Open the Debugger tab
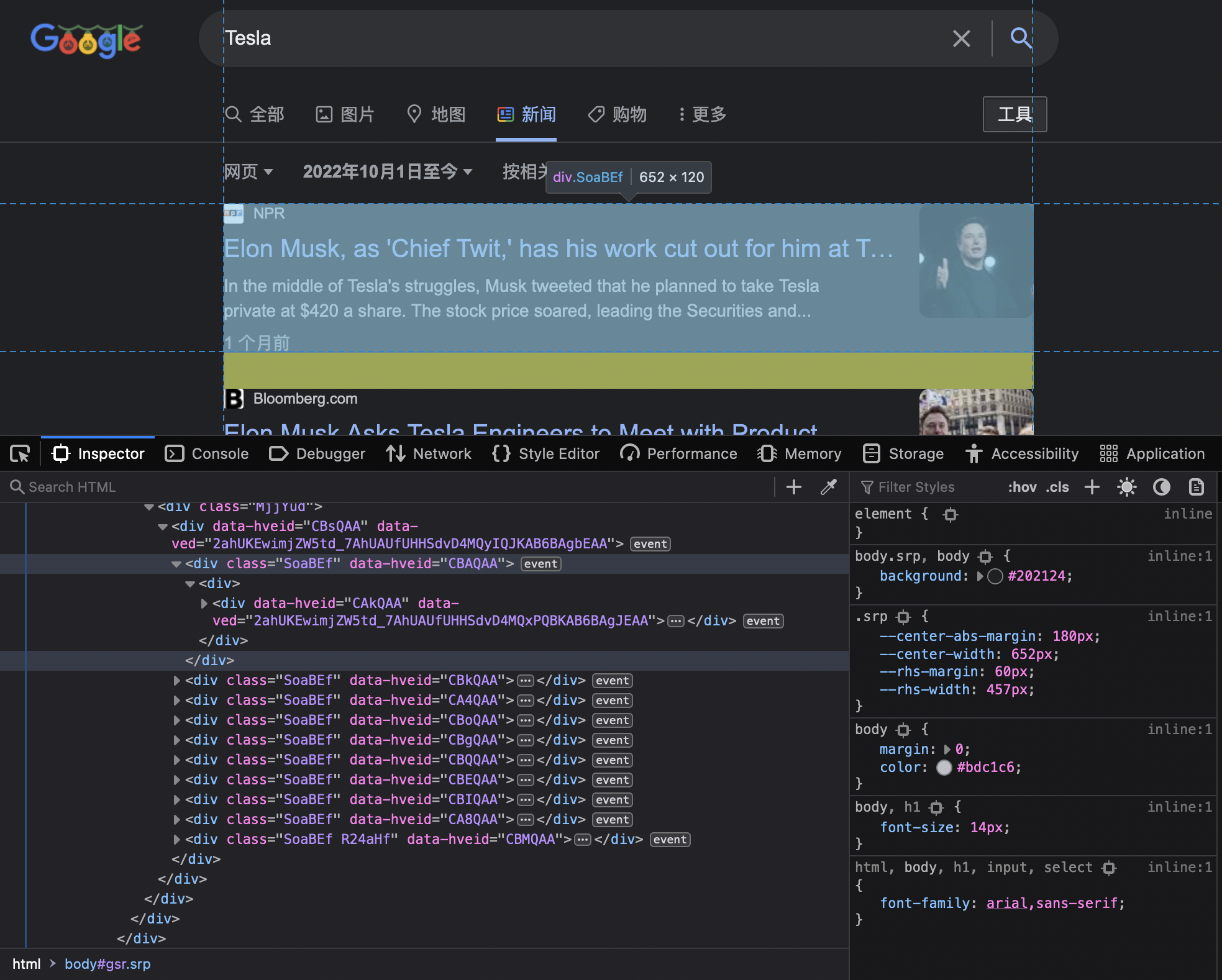This screenshot has width=1222, height=980. (x=317, y=454)
